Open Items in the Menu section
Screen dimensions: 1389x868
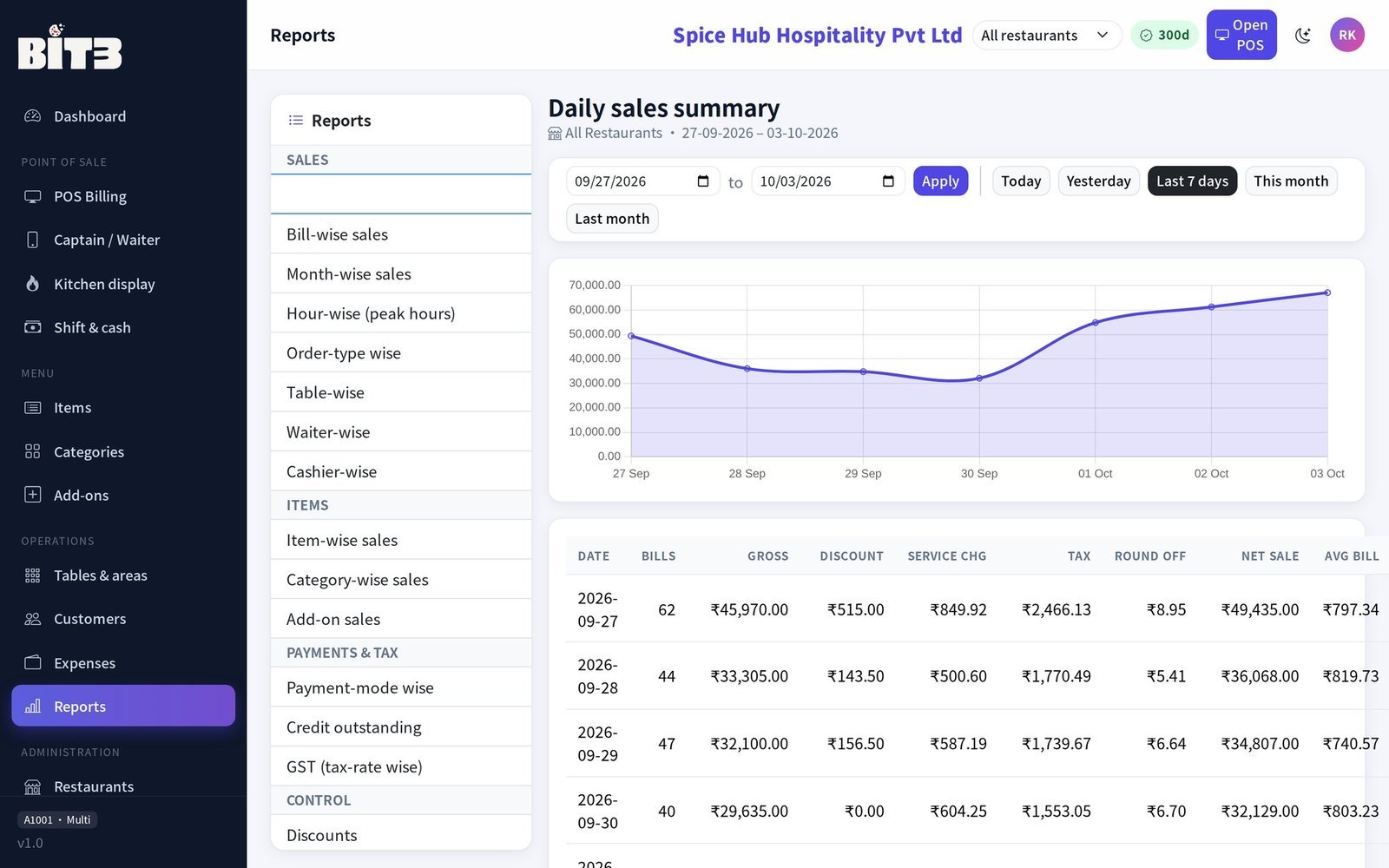[123, 408]
